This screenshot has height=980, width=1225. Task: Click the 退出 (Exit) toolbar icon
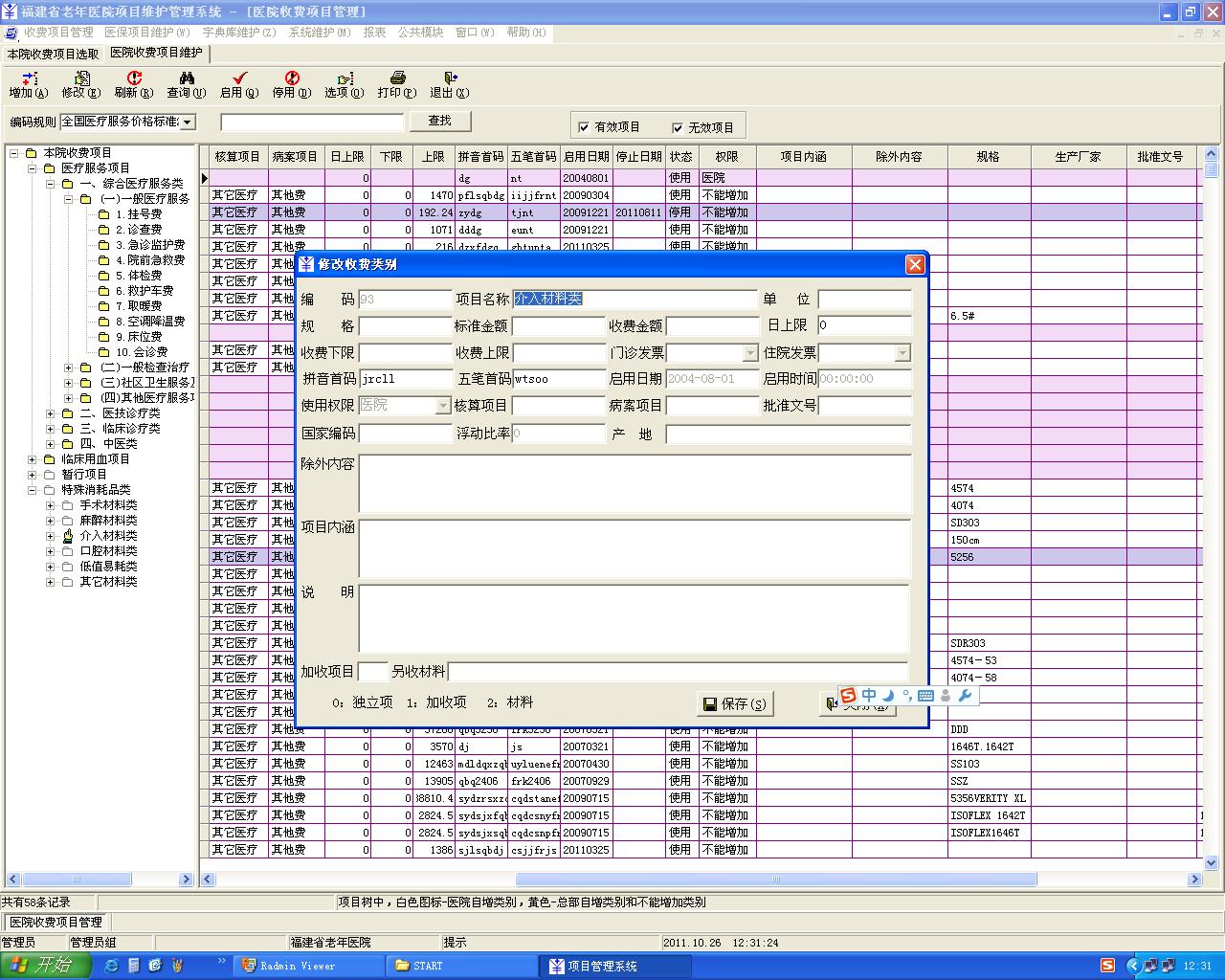tap(449, 79)
